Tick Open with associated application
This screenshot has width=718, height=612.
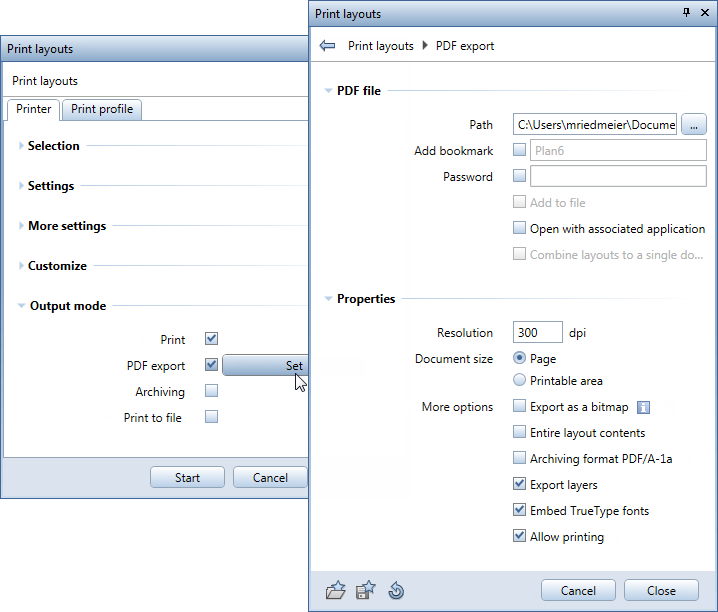(519, 228)
